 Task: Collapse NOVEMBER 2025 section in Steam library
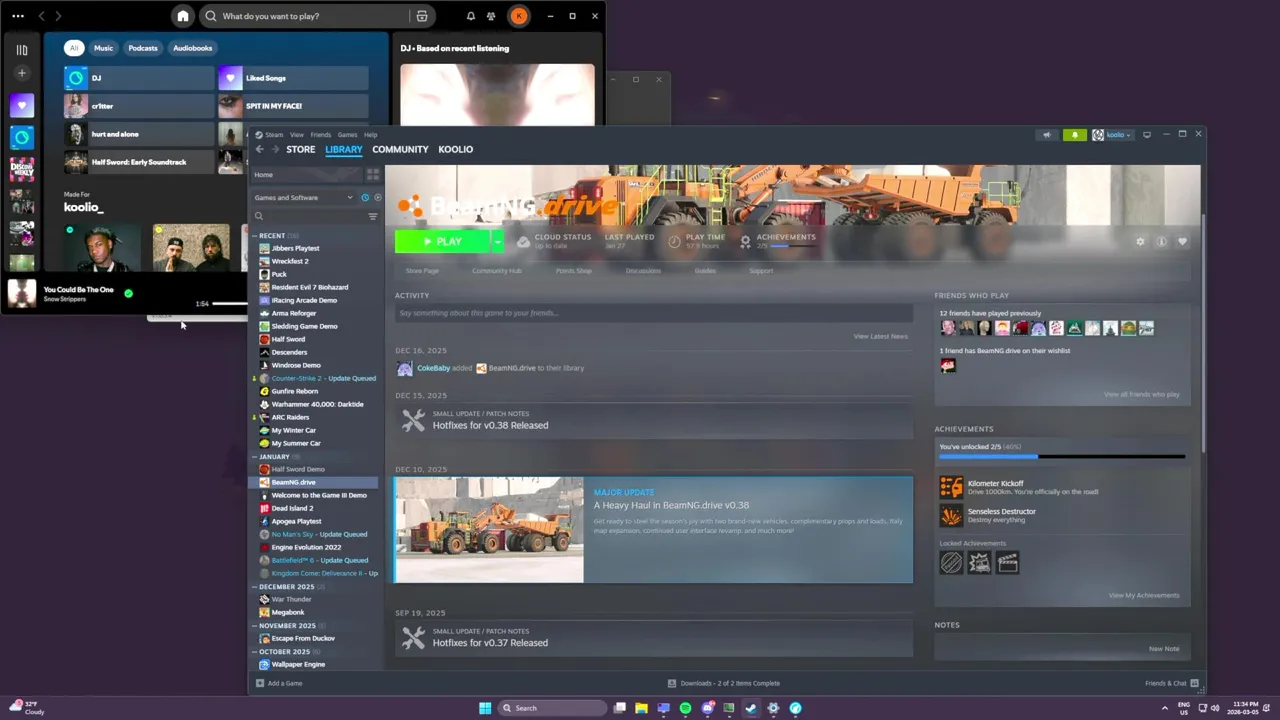pyautogui.click(x=255, y=626)
